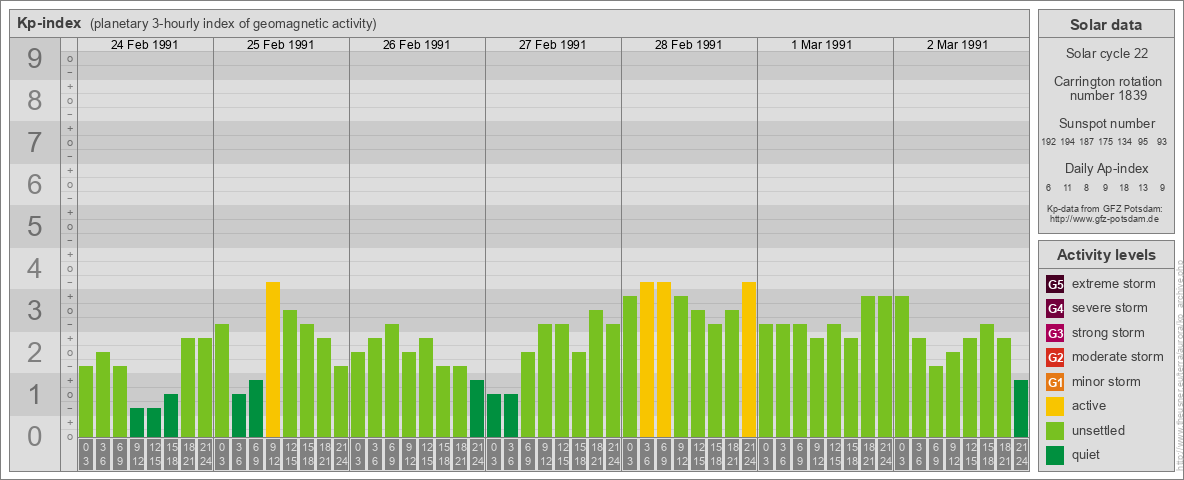Click the Solar data panel heading
This screenshot has width=1184, height=480.
point(1106,25)
